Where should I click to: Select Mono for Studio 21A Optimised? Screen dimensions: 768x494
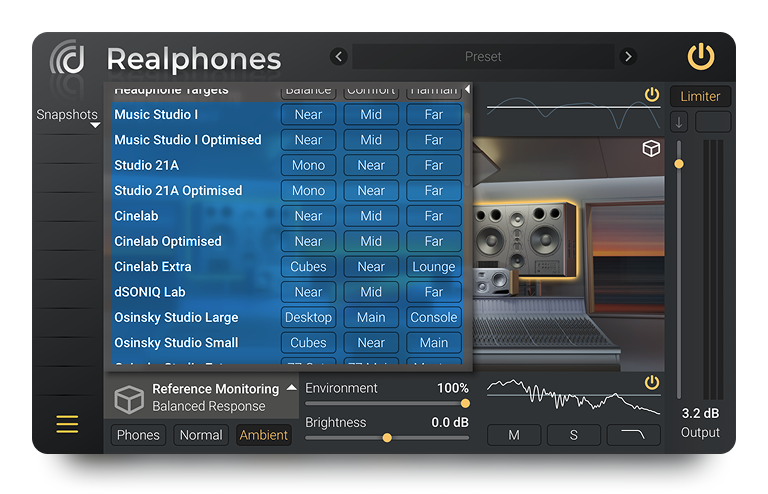309,190
